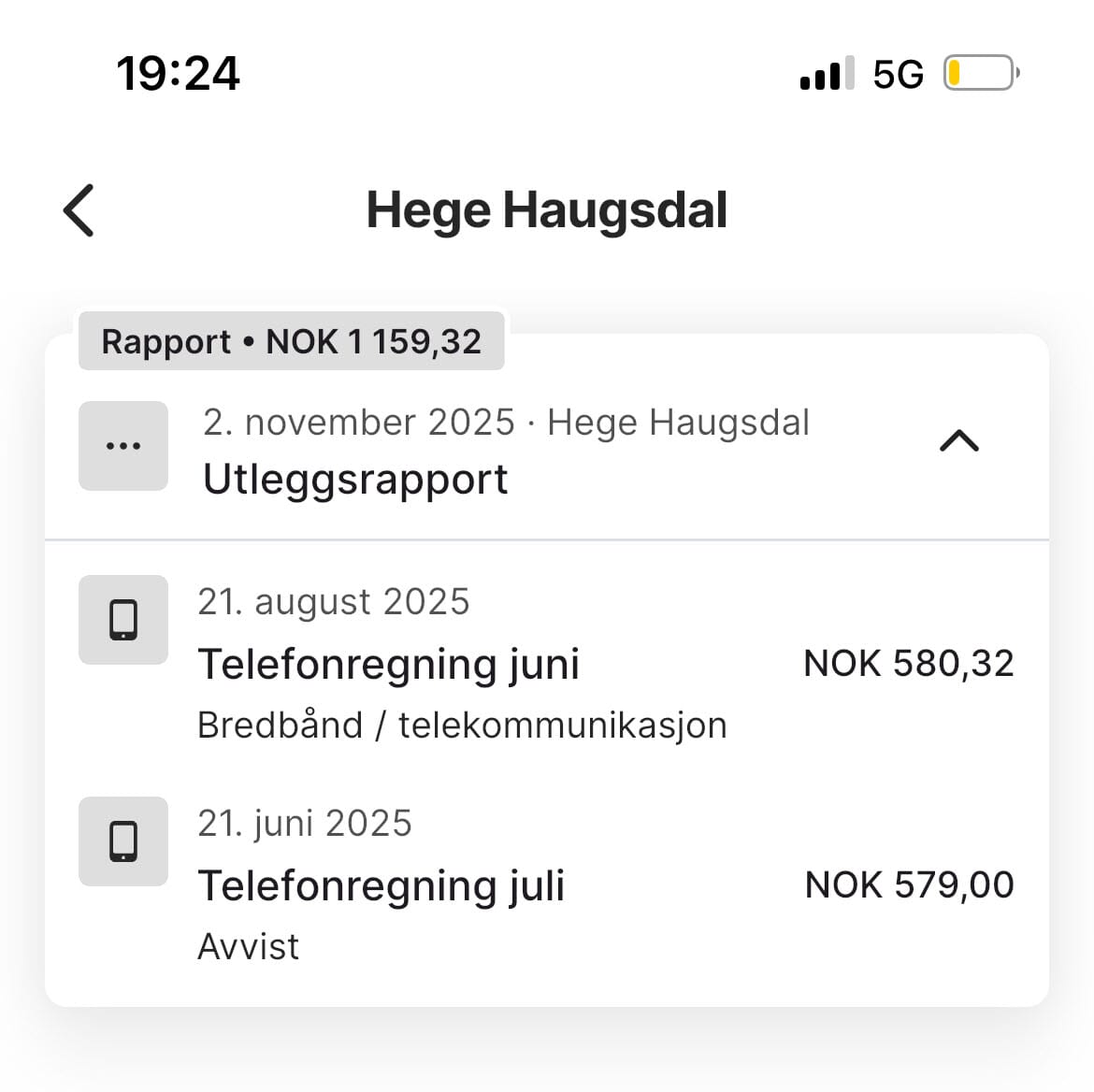
Task: Tap the phone icon beside Telefonregning juli
Action: pyautogui.click(x=122, y=841)
